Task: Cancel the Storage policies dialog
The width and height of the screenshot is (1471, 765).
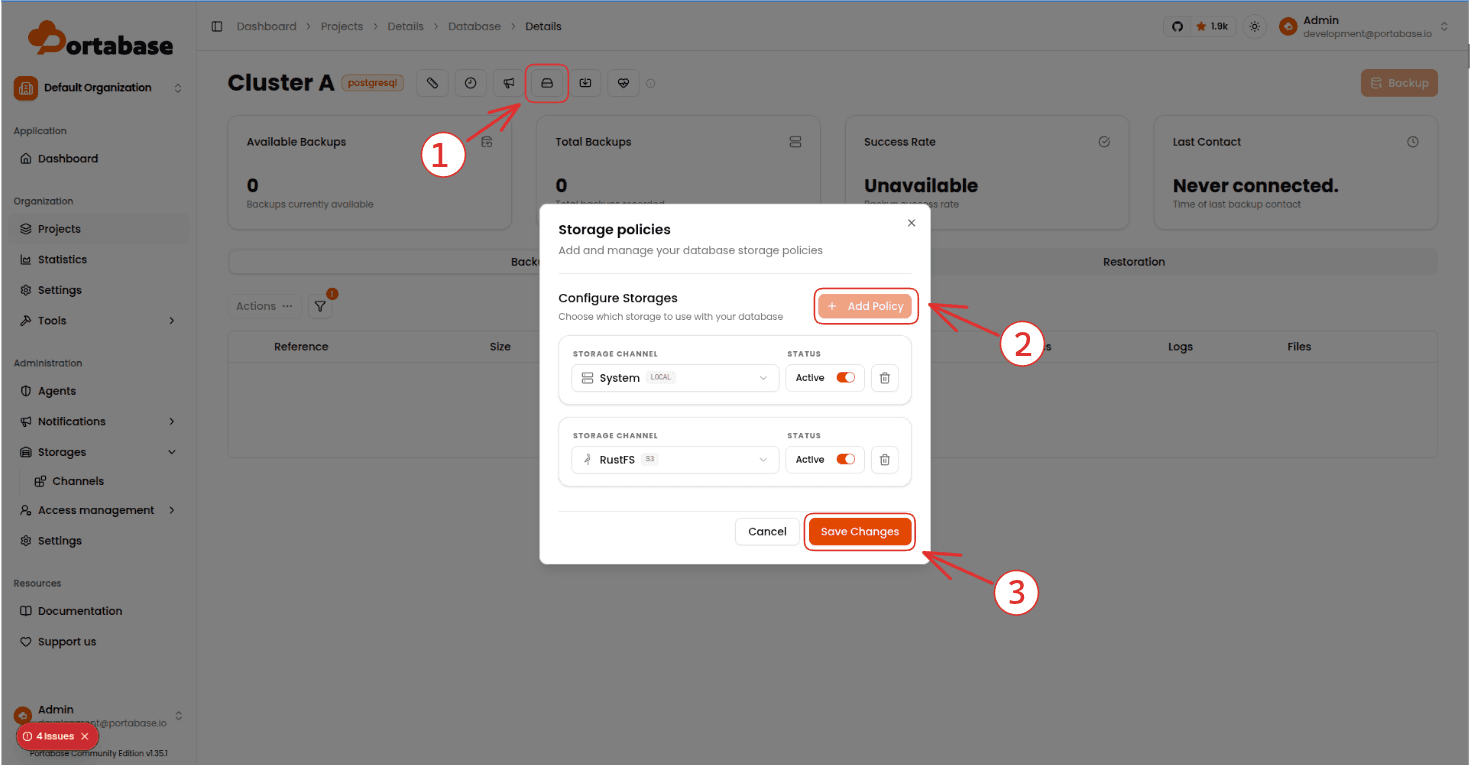Action: pyautogui.click(x=767, y=532)
